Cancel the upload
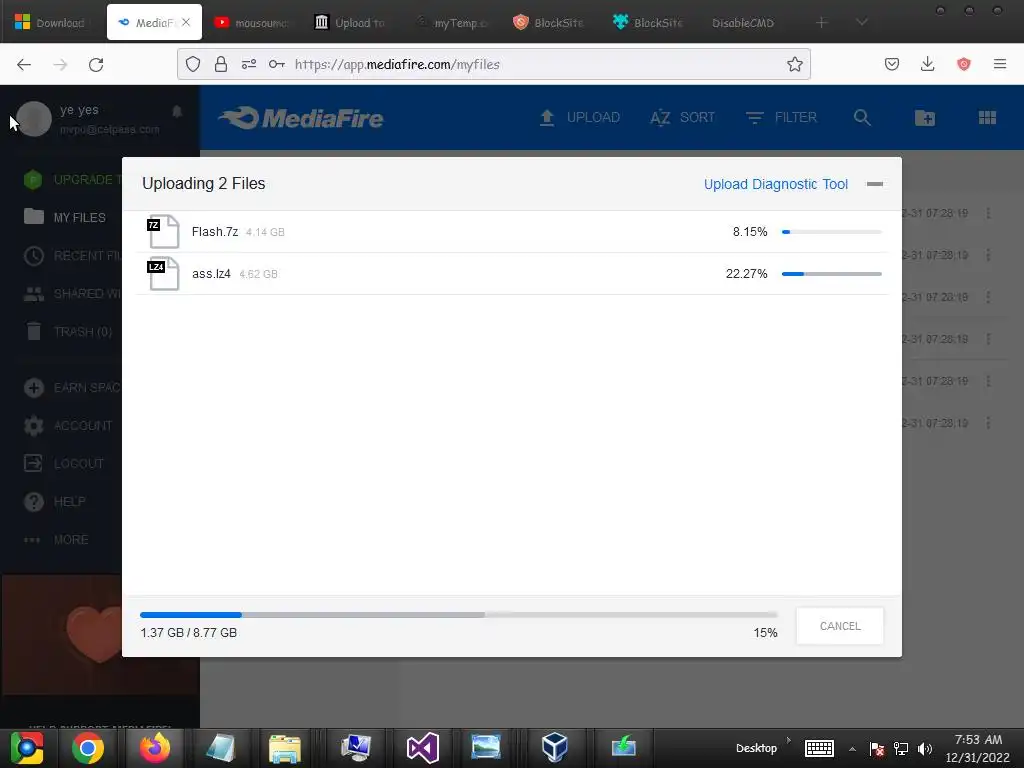Image resolution: width=1024 pixels, height=768 pixels. (x=840, y=626)
